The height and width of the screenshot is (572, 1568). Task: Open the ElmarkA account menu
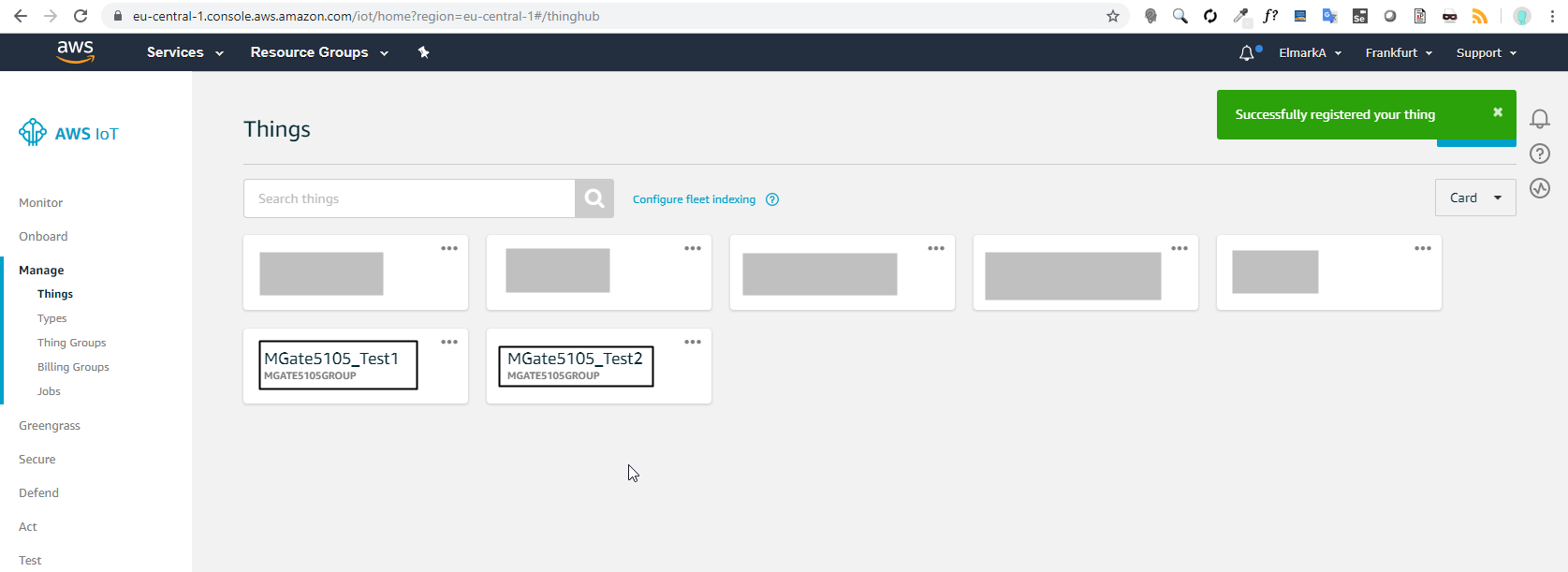(x=1311, y=53)
